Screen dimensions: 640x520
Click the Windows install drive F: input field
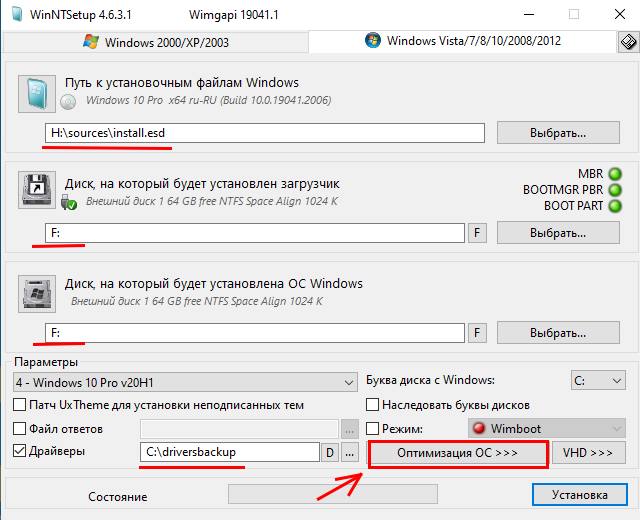255,333
